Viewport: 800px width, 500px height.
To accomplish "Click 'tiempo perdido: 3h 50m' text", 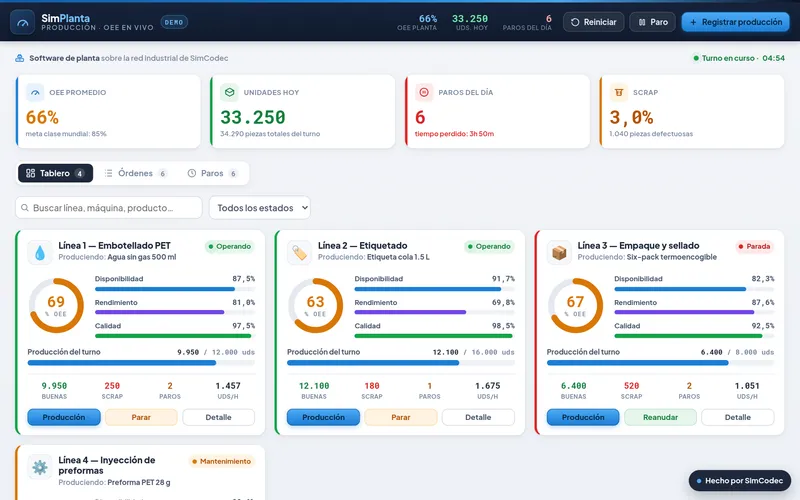I will coord(454,134).
